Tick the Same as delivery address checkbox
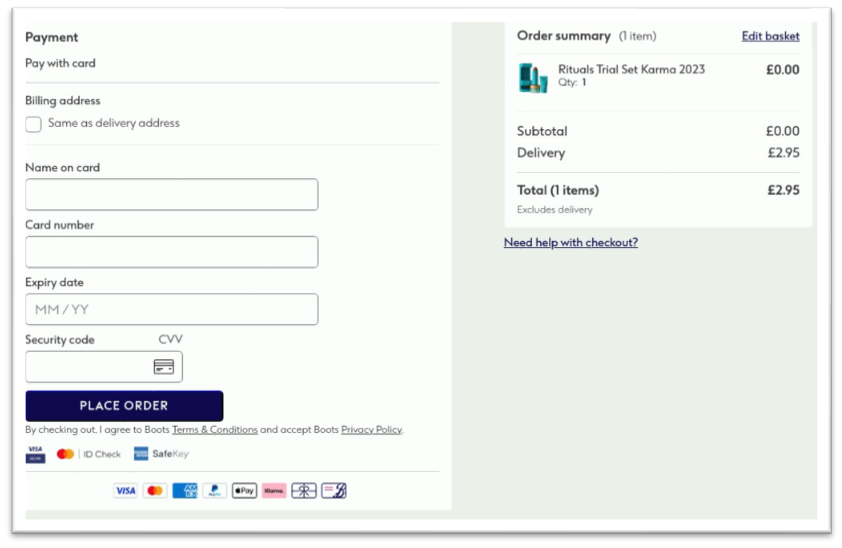The width and height of the screenshot is (842, 548). tap(33, 125)
